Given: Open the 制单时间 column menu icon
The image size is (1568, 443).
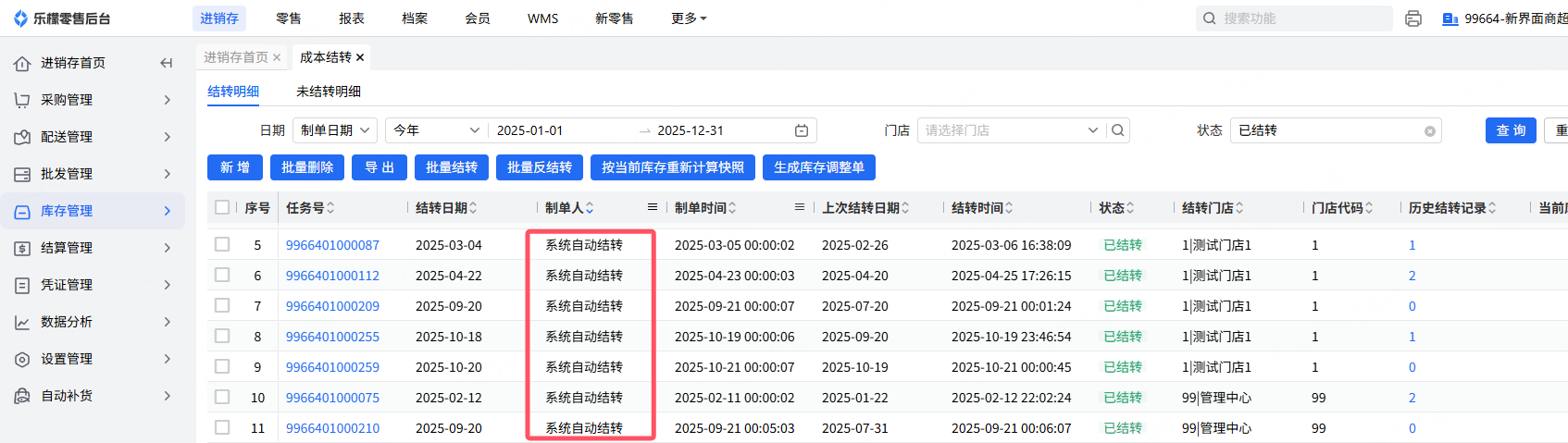Looking at the screenshot, I should pos(800,207).
